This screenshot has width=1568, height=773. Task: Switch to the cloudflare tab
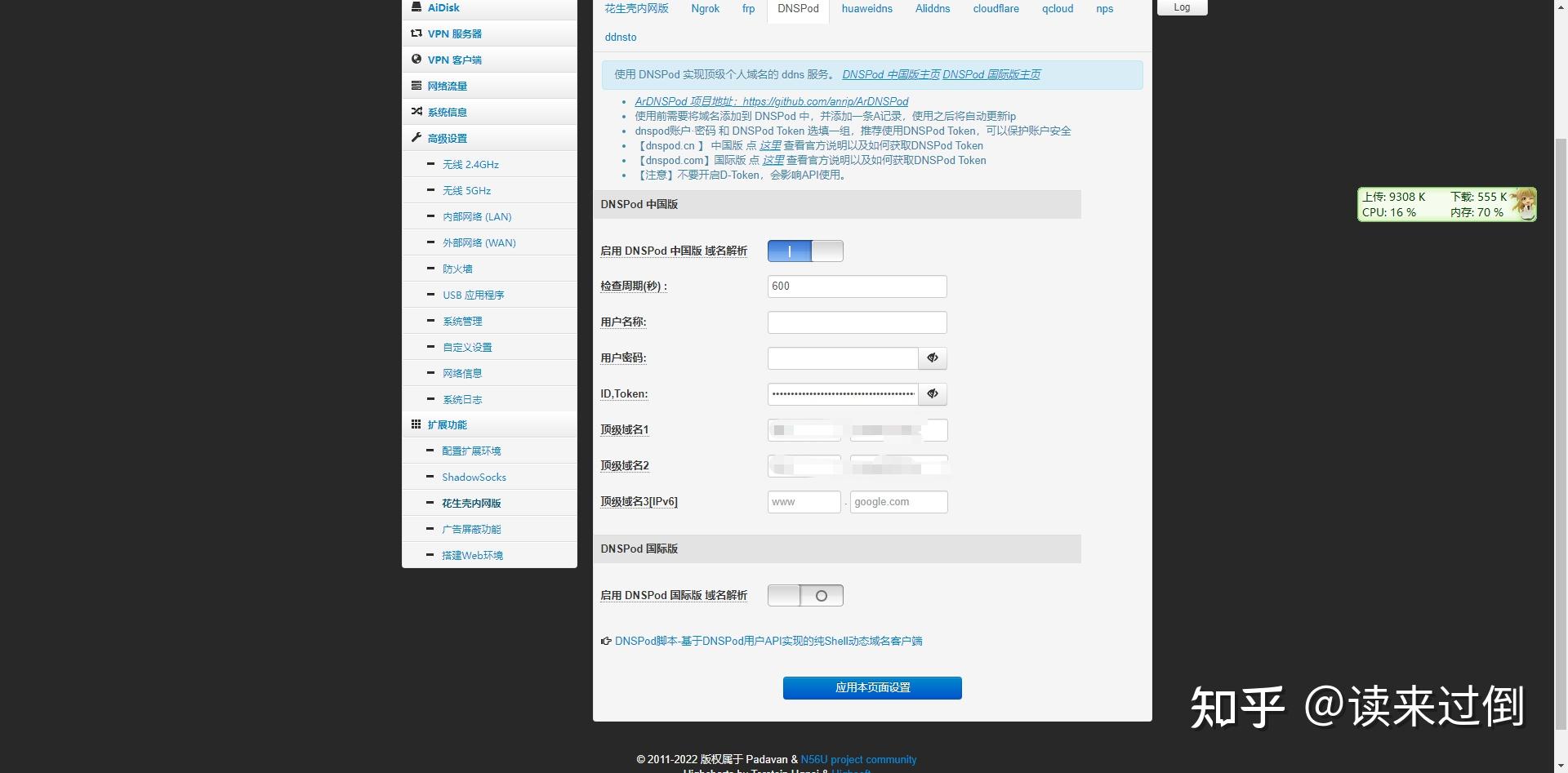click(x=996, y=9)
